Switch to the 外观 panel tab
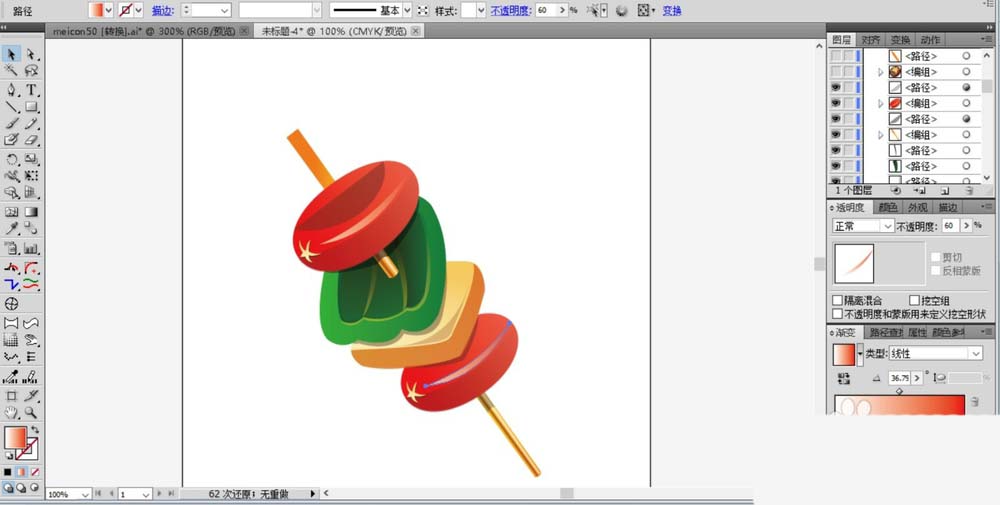This screenshot has width=1000, height=505. tap(918, 207)
